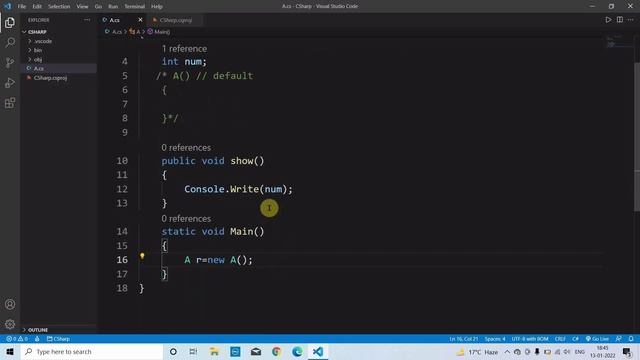This screenshot has height=360, width=640.
Task: Change Spaces: 4 indentation setting
Action: [495, 339]
